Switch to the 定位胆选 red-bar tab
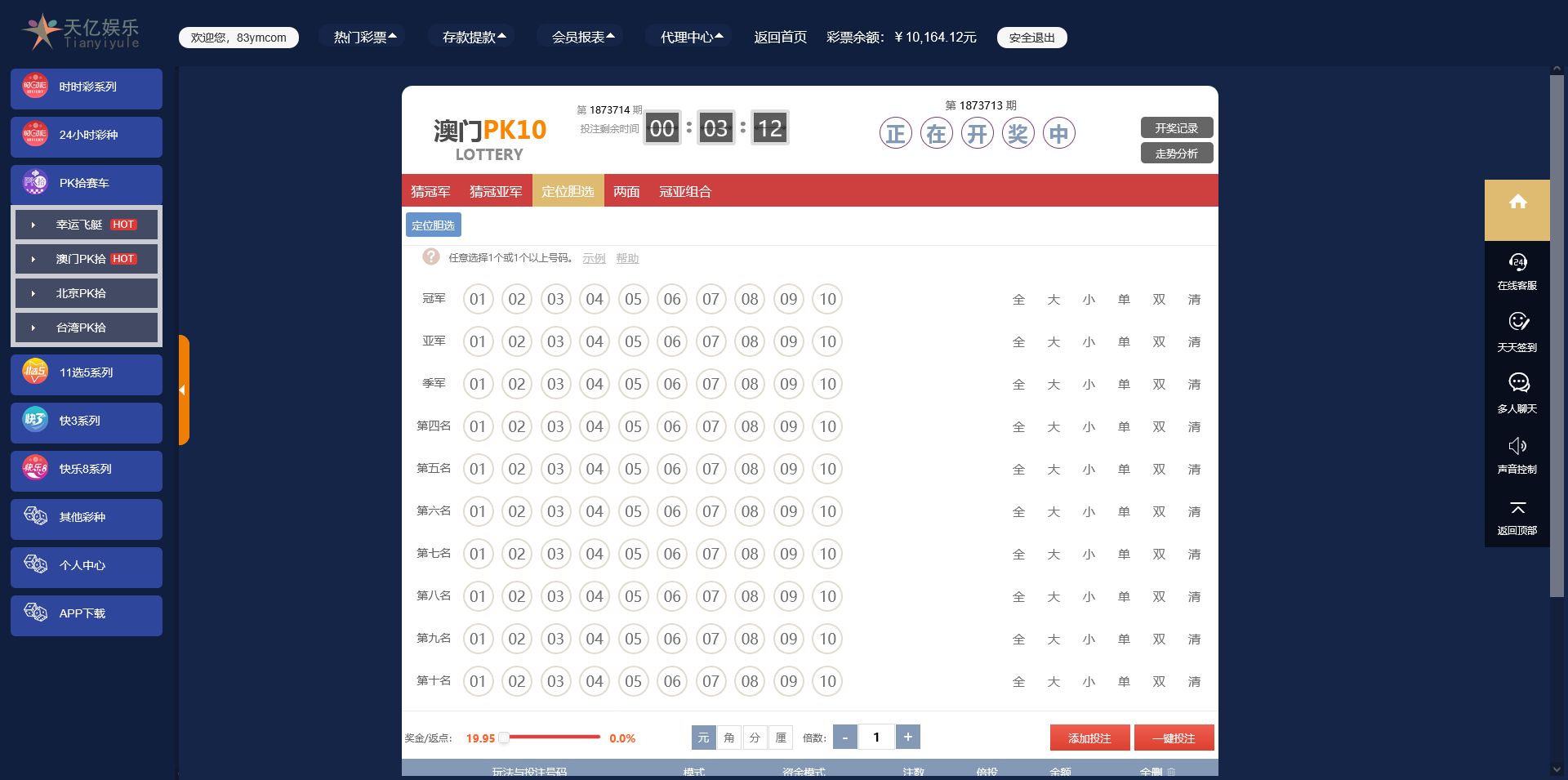This screenshot has height=780, width=1568. click(568, 191)
